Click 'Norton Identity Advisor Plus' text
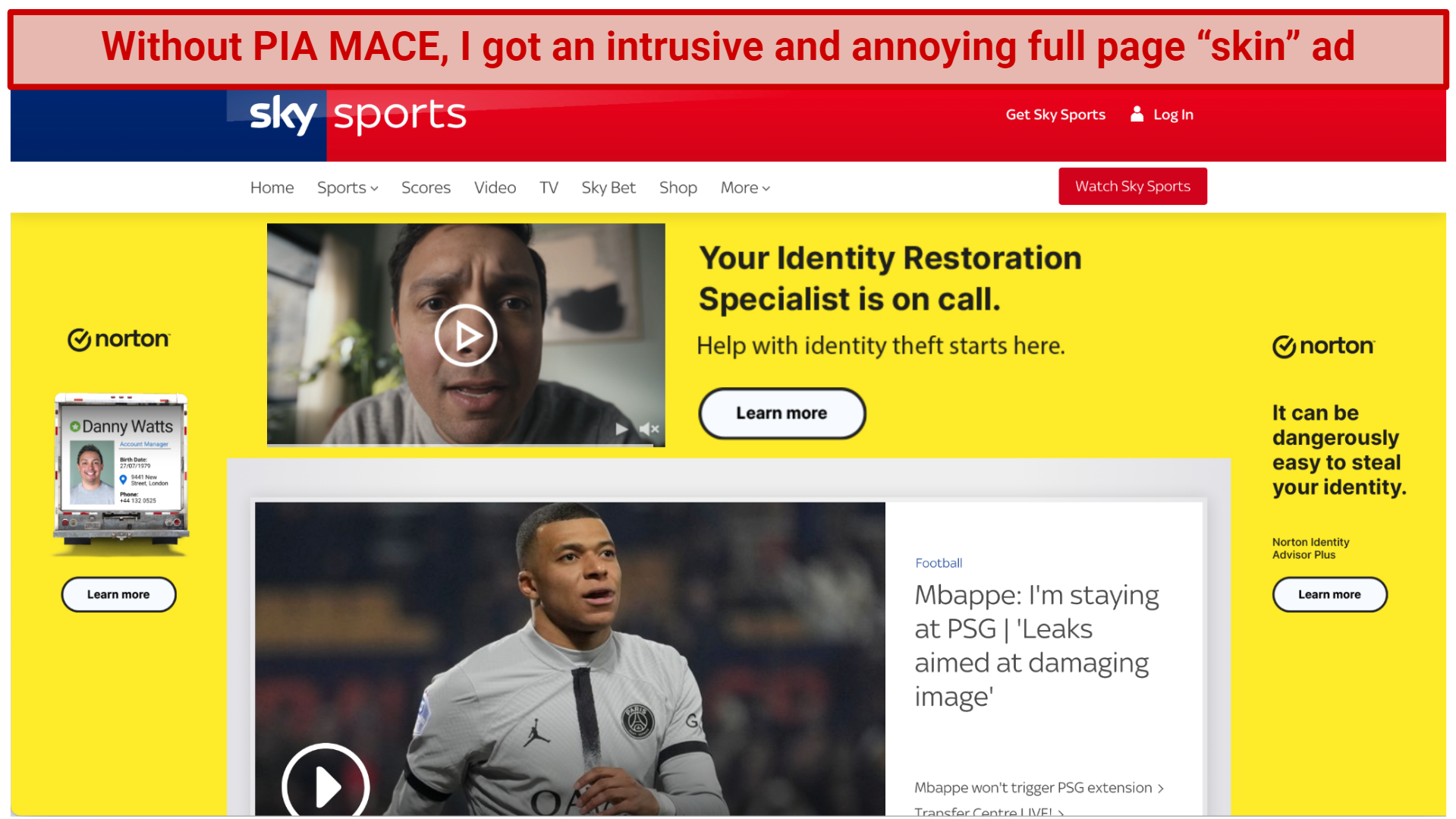 [1310, 548]
